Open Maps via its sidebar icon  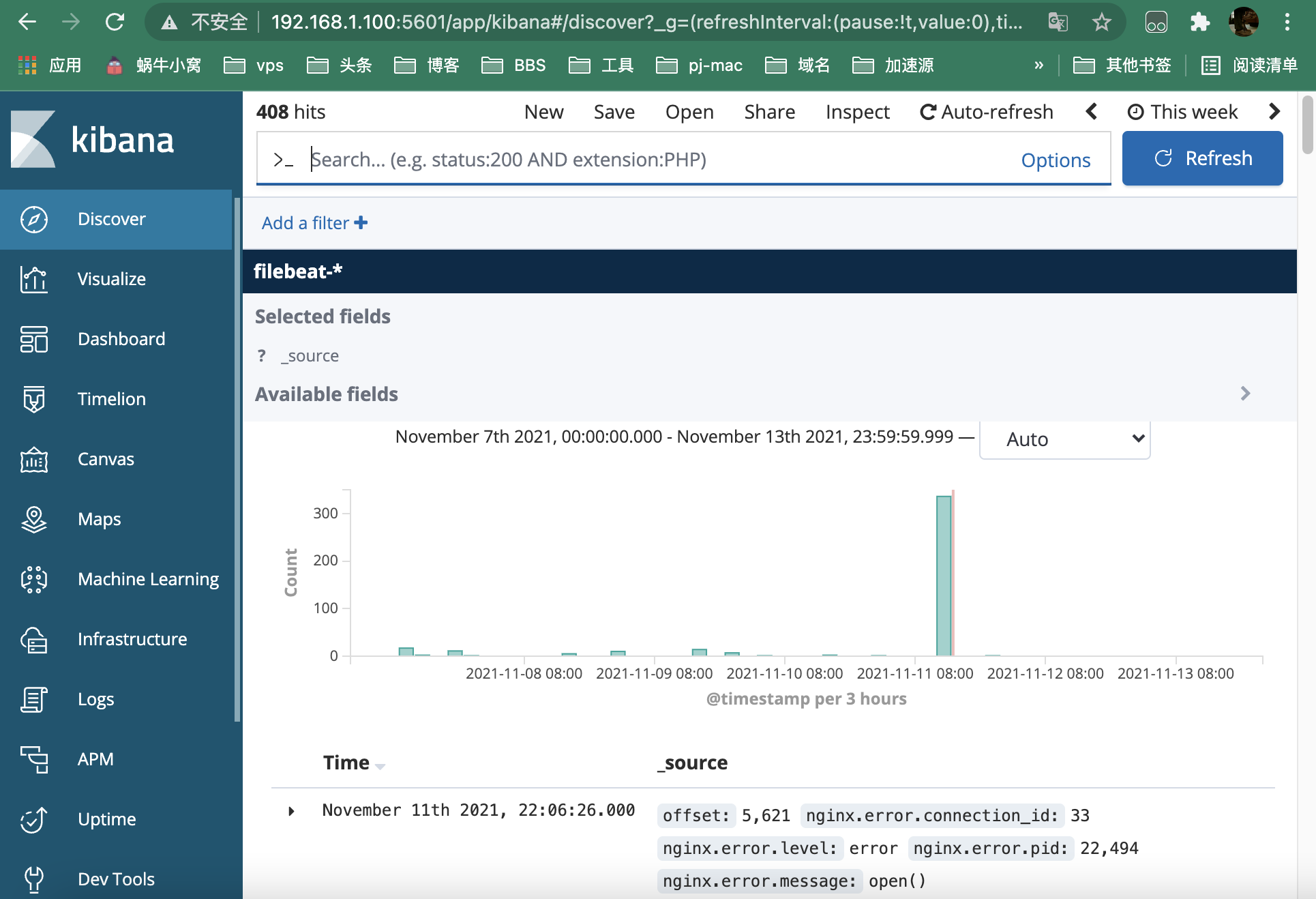pos(33,519)
